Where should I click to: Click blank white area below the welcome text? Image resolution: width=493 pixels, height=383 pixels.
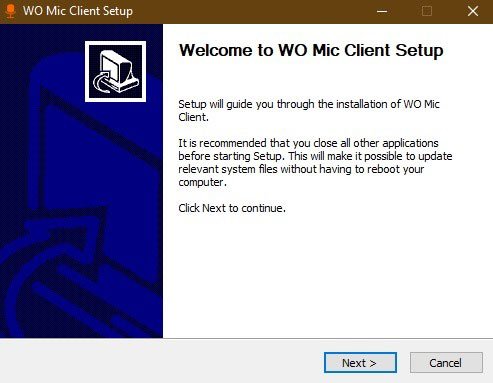point(327,277)
